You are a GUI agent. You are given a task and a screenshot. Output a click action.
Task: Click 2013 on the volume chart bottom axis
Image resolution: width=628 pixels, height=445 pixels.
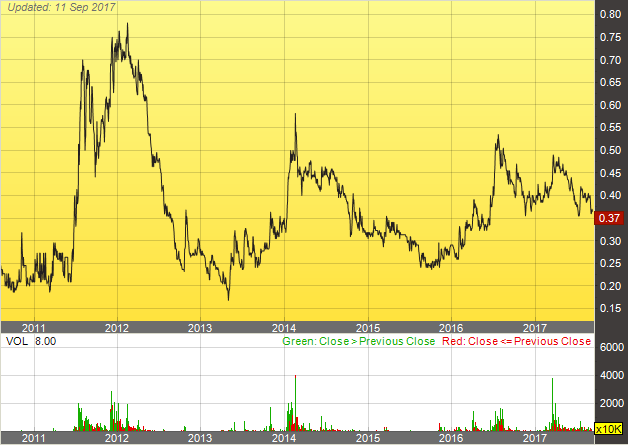tap(200, 438)
